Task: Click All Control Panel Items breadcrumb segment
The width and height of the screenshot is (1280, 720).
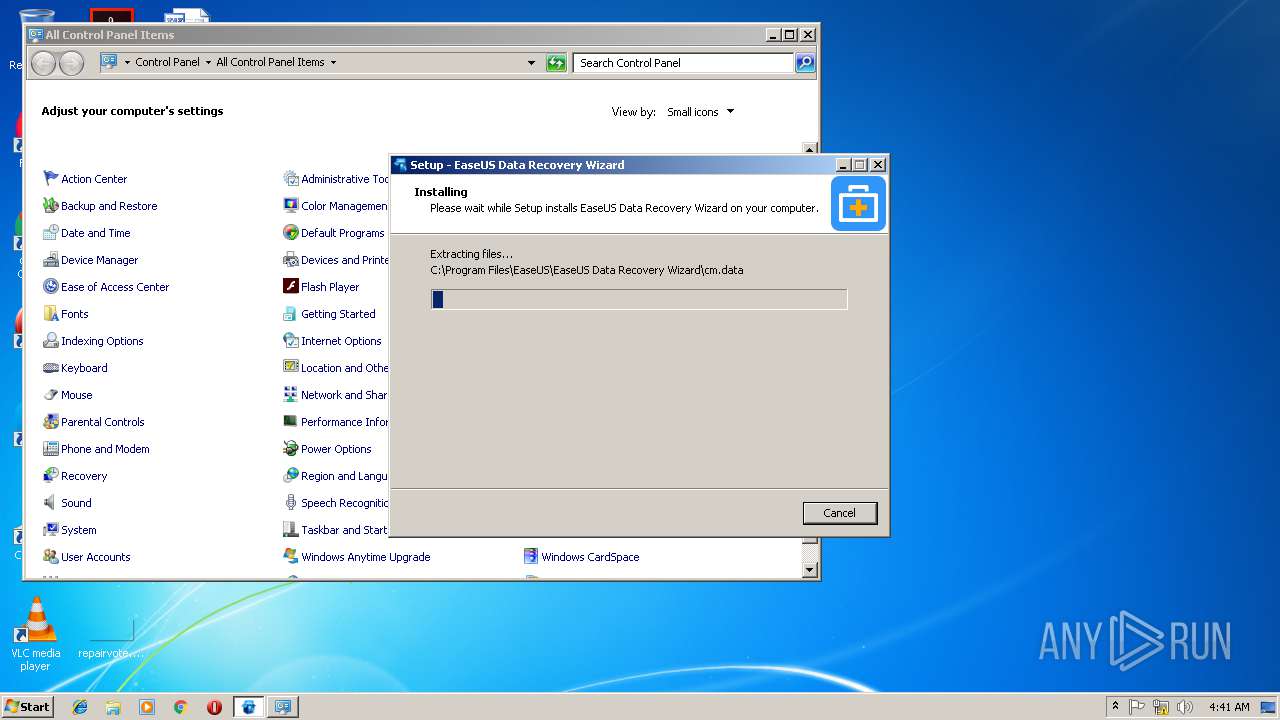Action: click(270, 62)
